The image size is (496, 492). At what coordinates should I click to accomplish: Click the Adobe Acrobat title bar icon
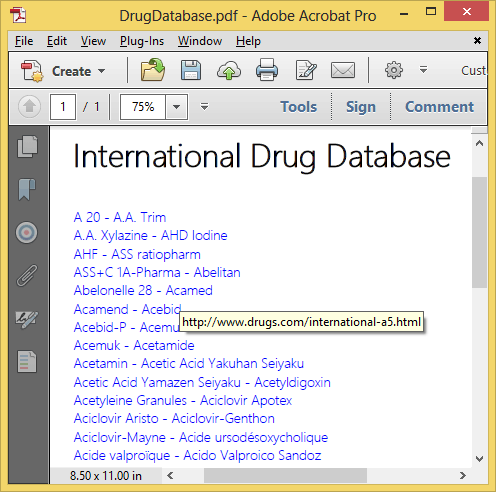click(x=18, y=15)
